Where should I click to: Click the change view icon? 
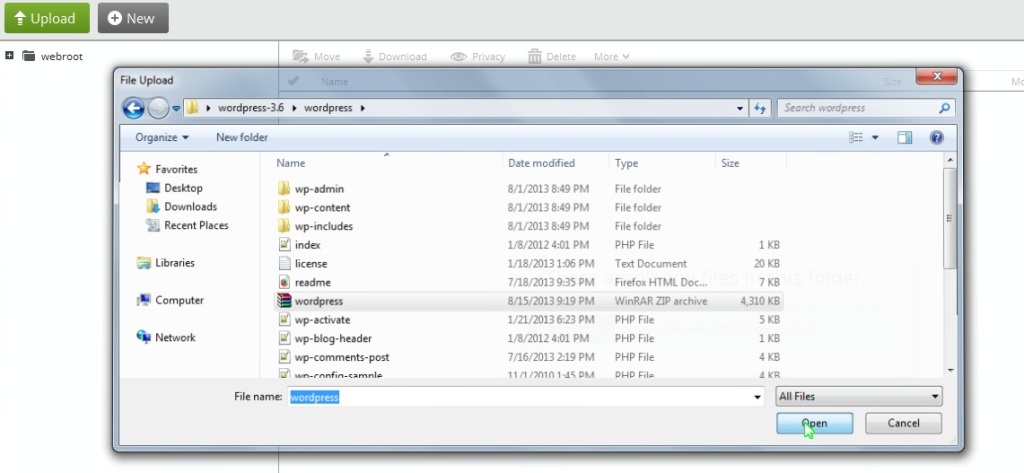click(x=856, y=137)
